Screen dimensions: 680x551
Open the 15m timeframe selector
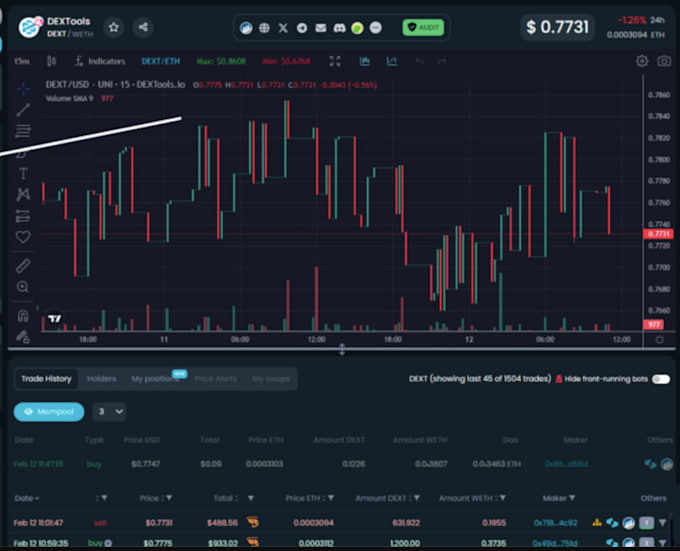tap(22, 61)
